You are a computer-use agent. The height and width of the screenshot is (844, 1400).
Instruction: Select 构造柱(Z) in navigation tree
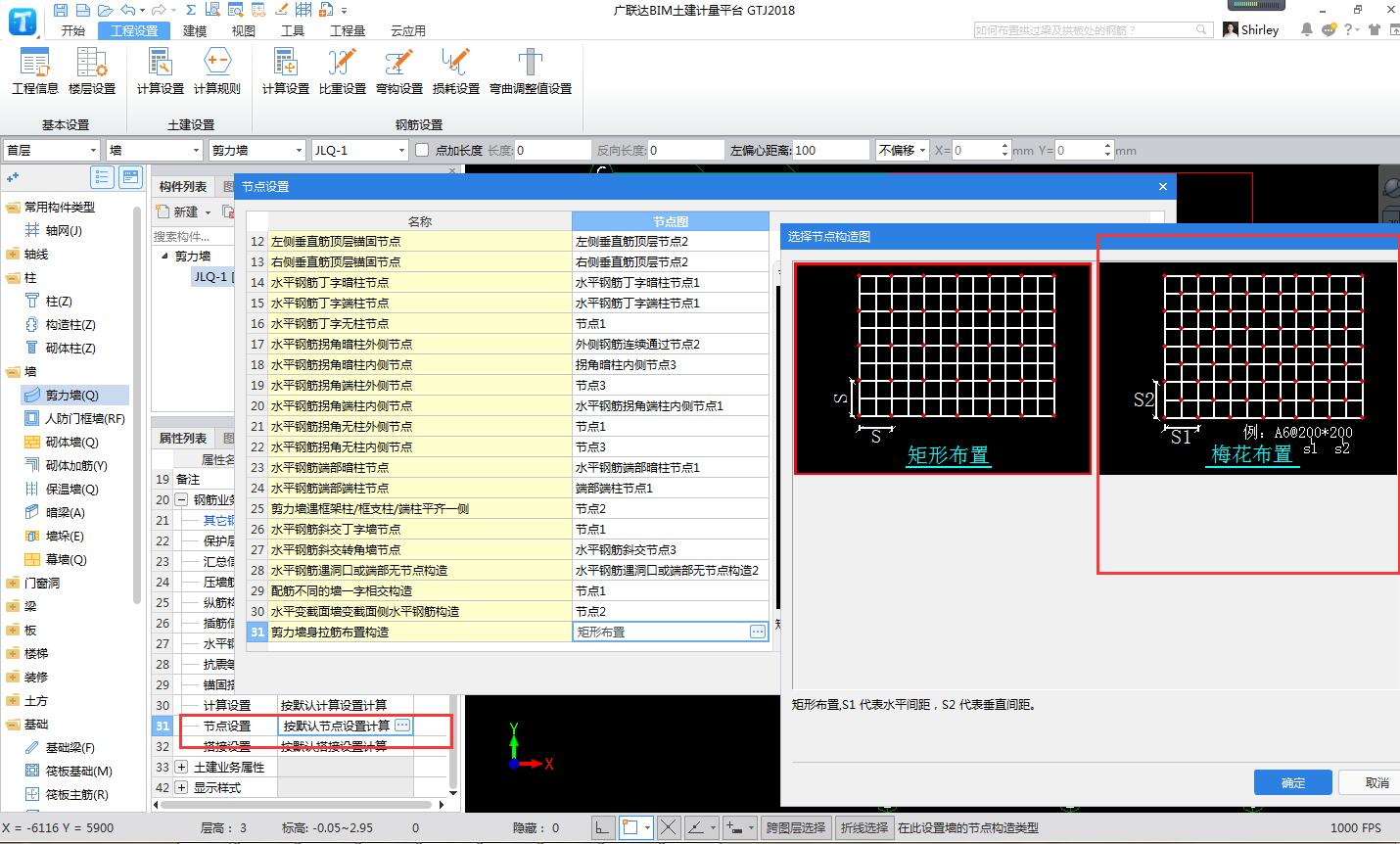click(70, 325)
